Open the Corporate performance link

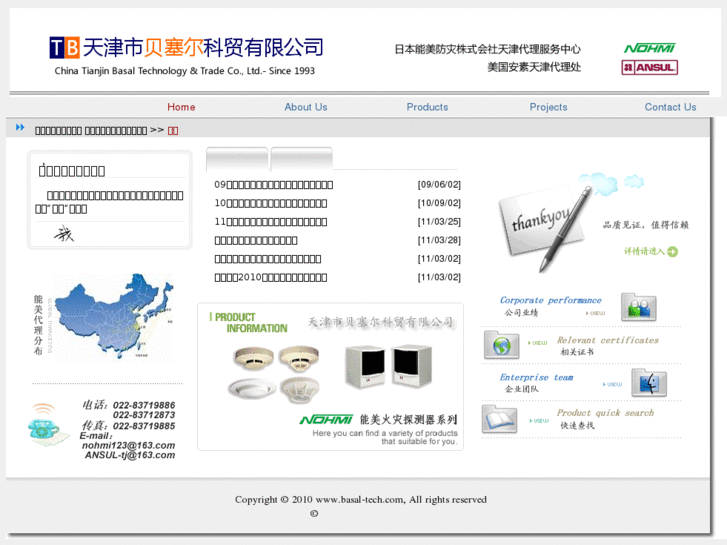[550, 300]
